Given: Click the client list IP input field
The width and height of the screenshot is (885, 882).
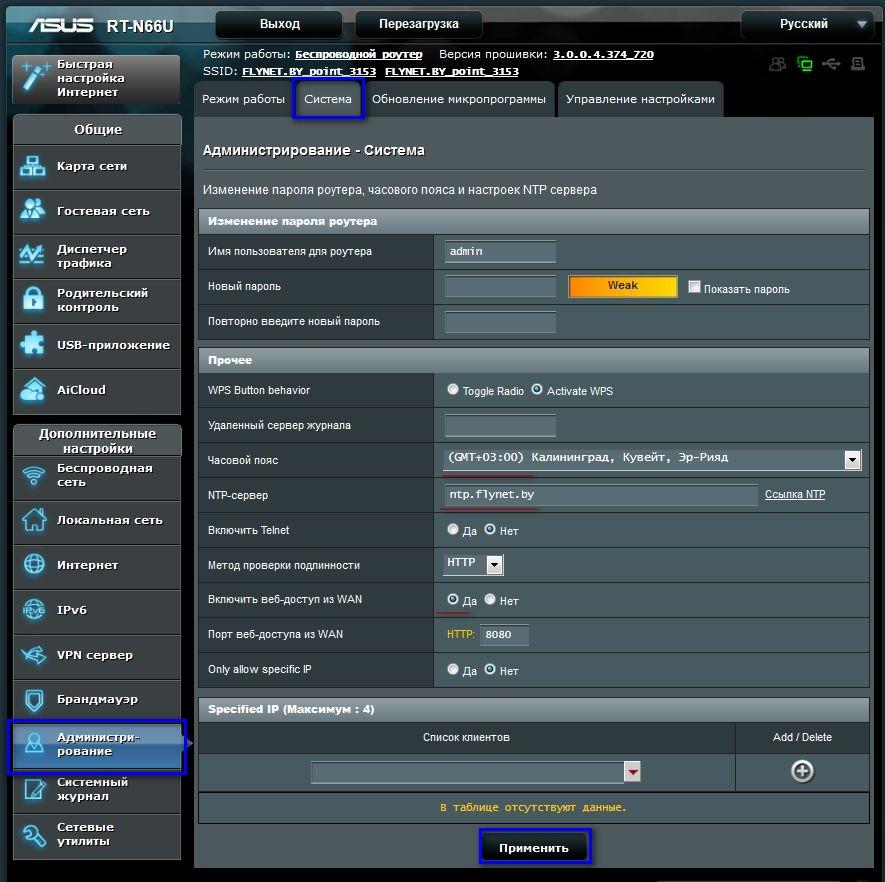Looking at the screenshot, I should (467, 771).
